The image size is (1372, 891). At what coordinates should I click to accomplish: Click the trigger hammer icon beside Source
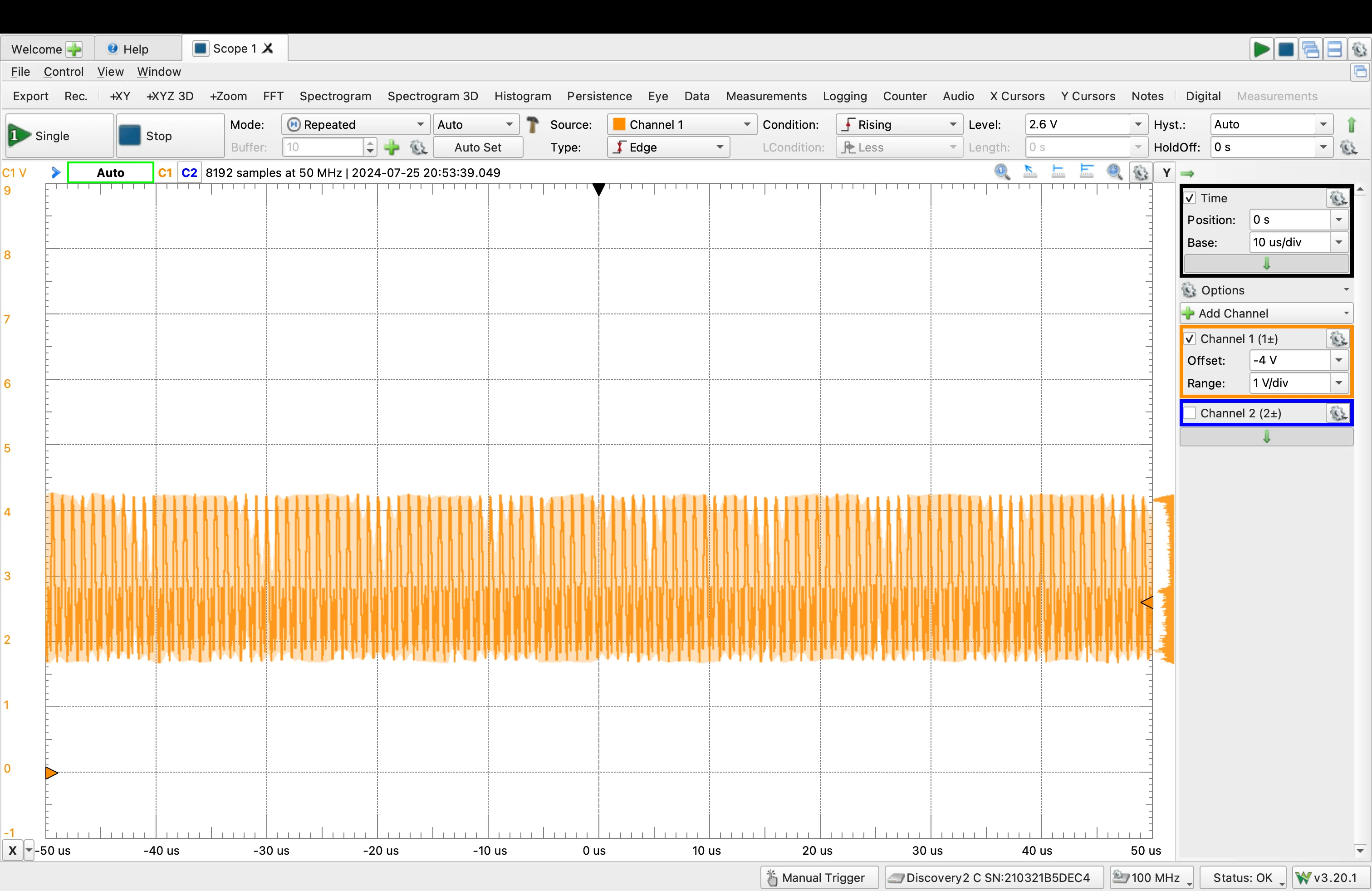pos(533,124)
